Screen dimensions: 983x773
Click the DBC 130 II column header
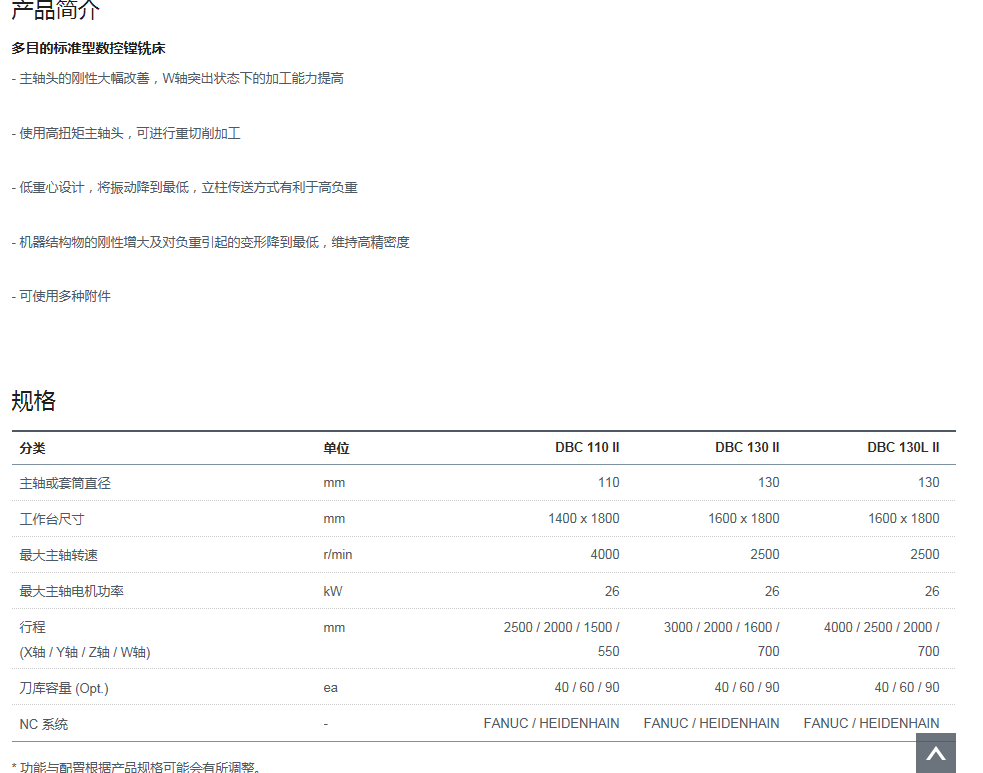point(747,448)
